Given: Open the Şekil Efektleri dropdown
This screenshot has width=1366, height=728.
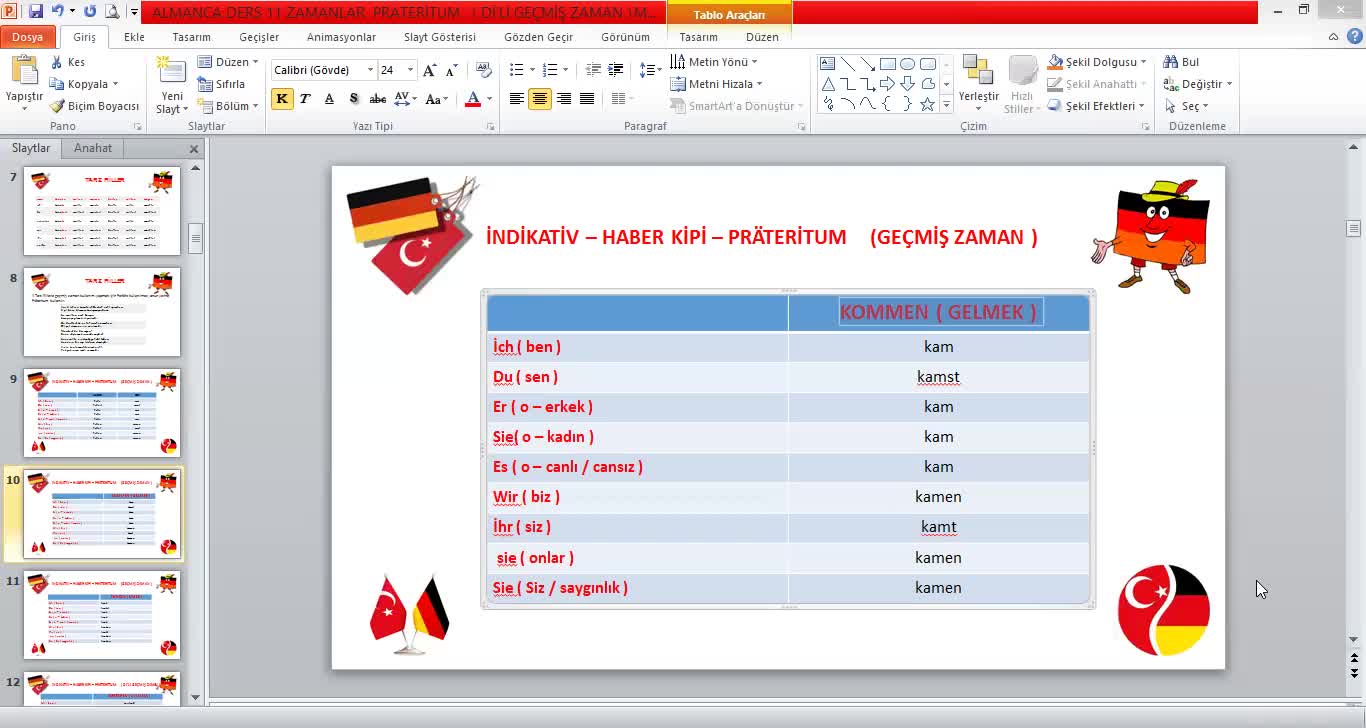Looking at the screenshot, I should coord(1096,106).
